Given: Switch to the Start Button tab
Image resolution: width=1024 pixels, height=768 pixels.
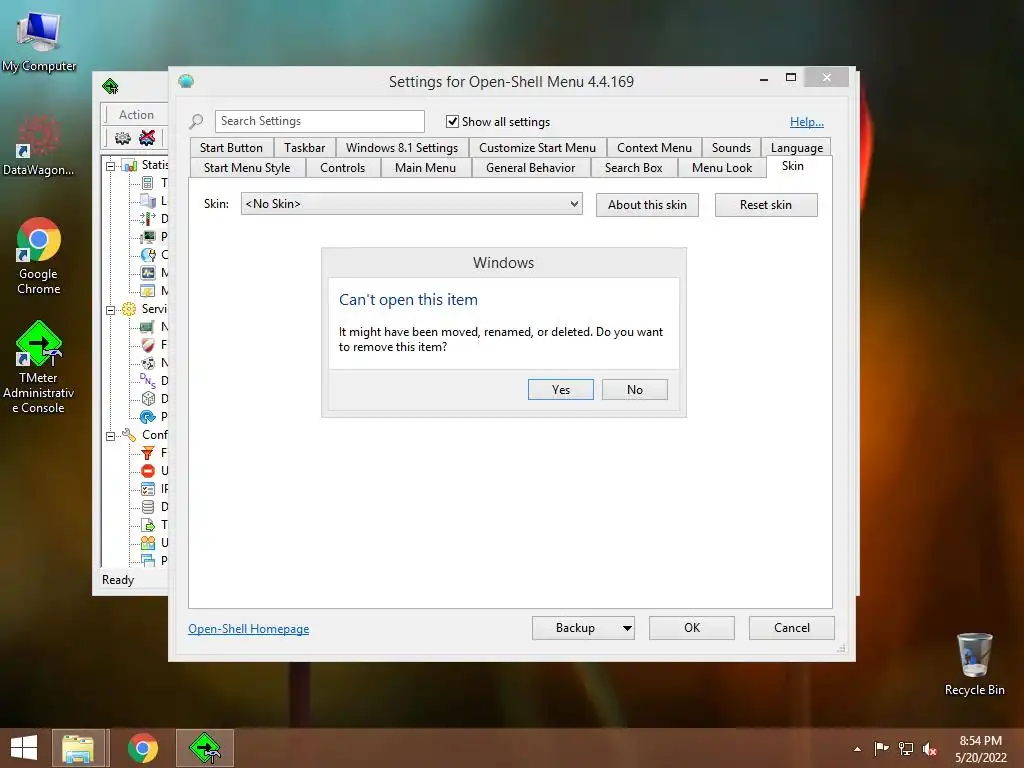Looking at the screenshot, I should pyautogui.click(x=231, y=148).
